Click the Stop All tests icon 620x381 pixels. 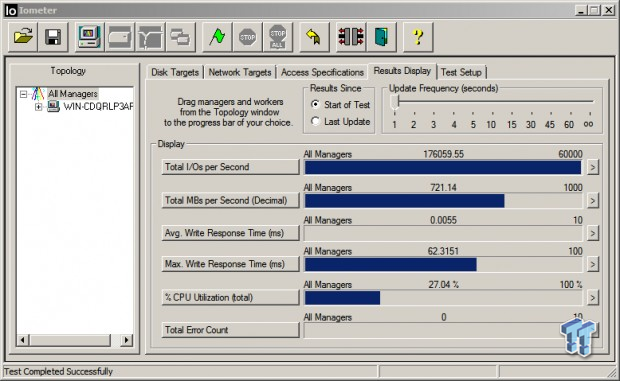(x=278, y=37)
